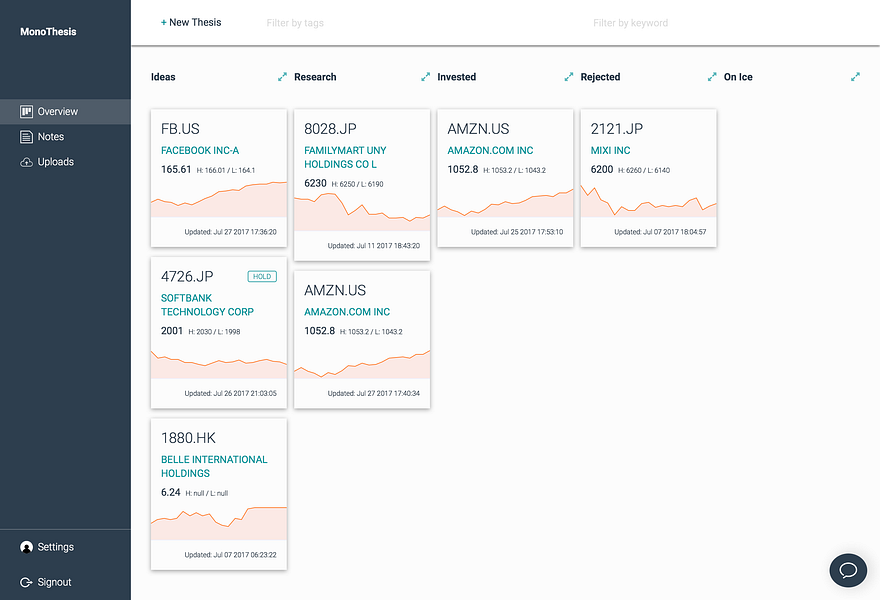
Task: Select the Signout menu label
Action: 54,583
